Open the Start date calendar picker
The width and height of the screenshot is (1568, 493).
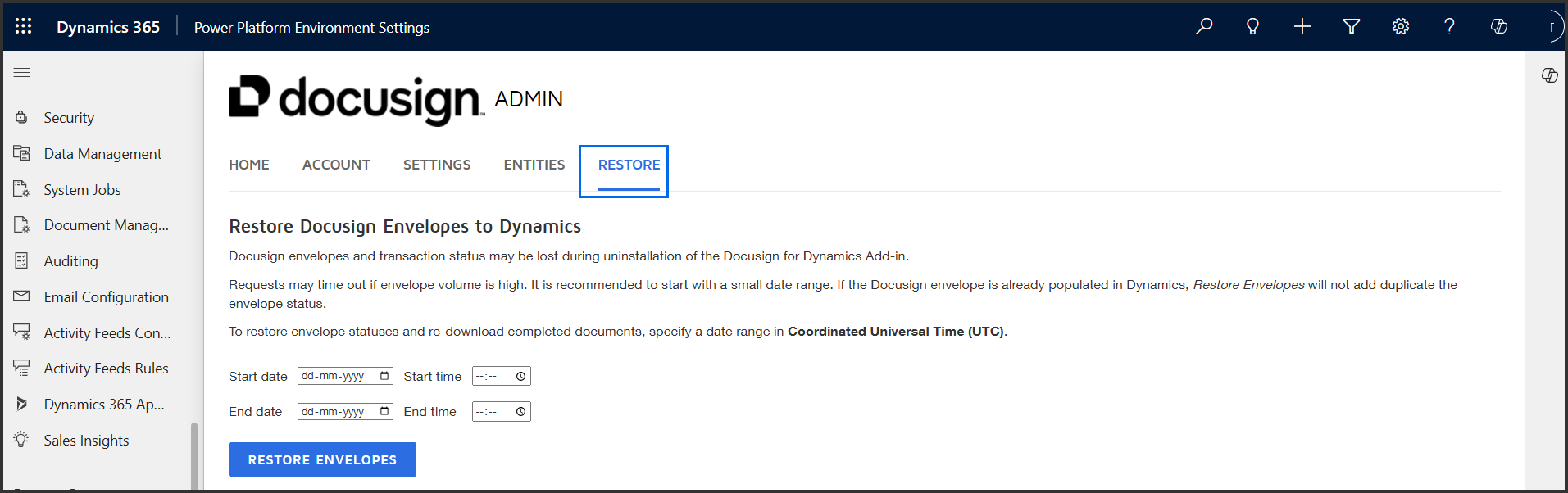coord(384,376)
